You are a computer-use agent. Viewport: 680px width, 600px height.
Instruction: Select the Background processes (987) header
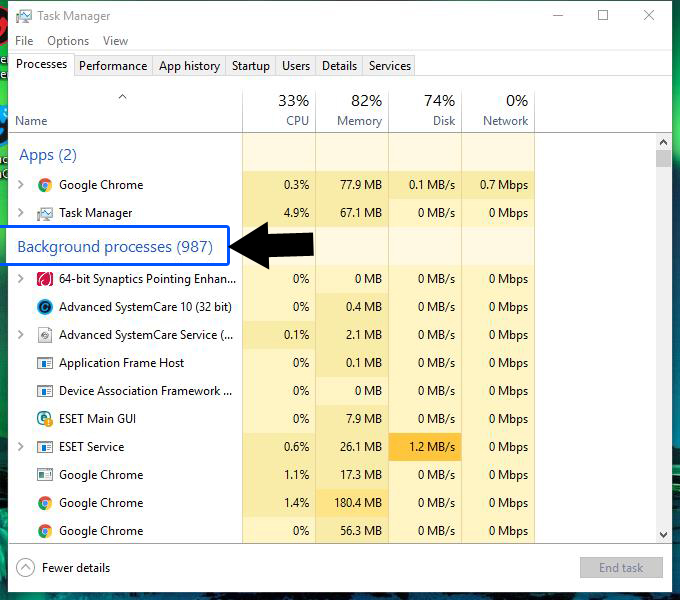point(115,247)
